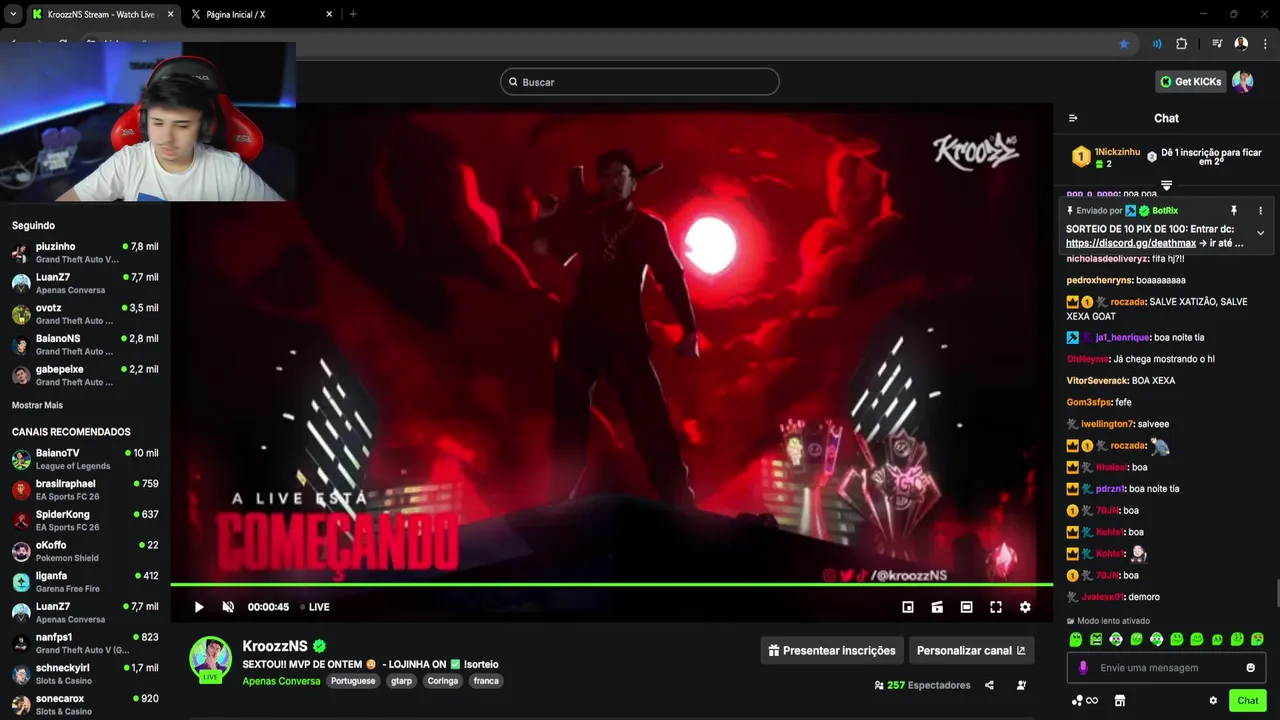Open brasilraphael recommended channel

click(85, 490)
